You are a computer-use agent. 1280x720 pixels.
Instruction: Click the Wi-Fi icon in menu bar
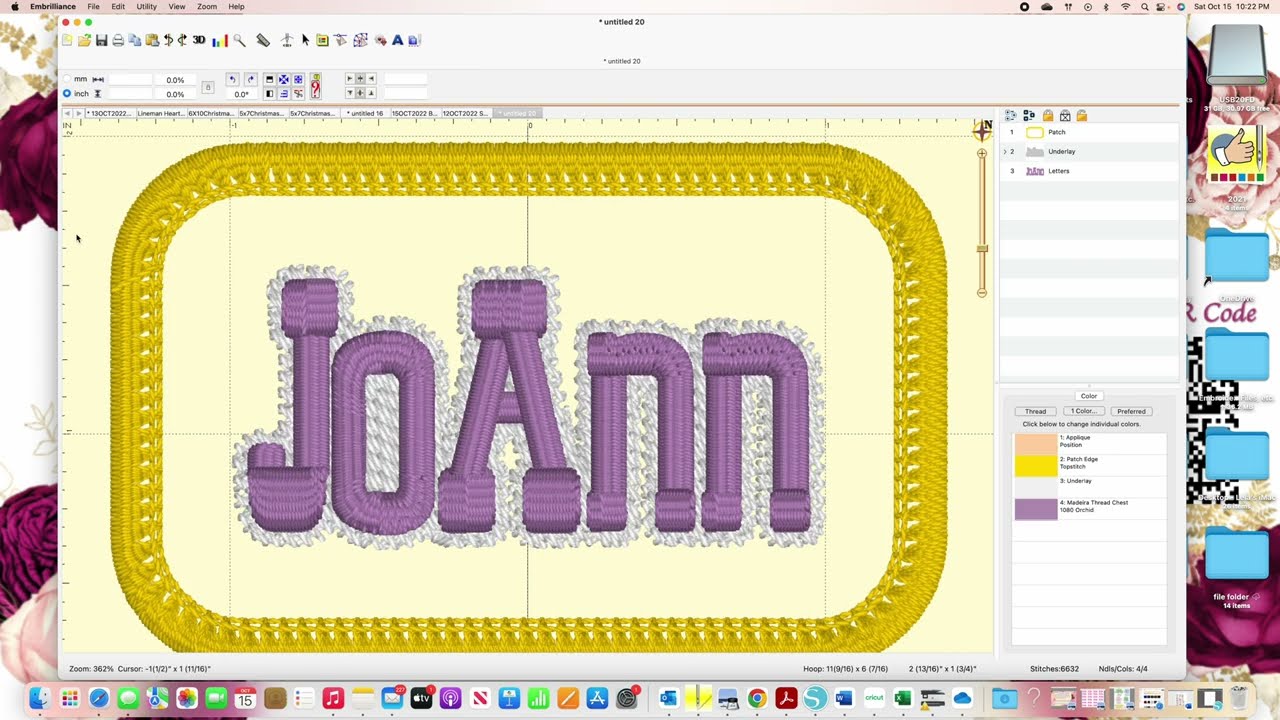click(x=1125, y=7)
